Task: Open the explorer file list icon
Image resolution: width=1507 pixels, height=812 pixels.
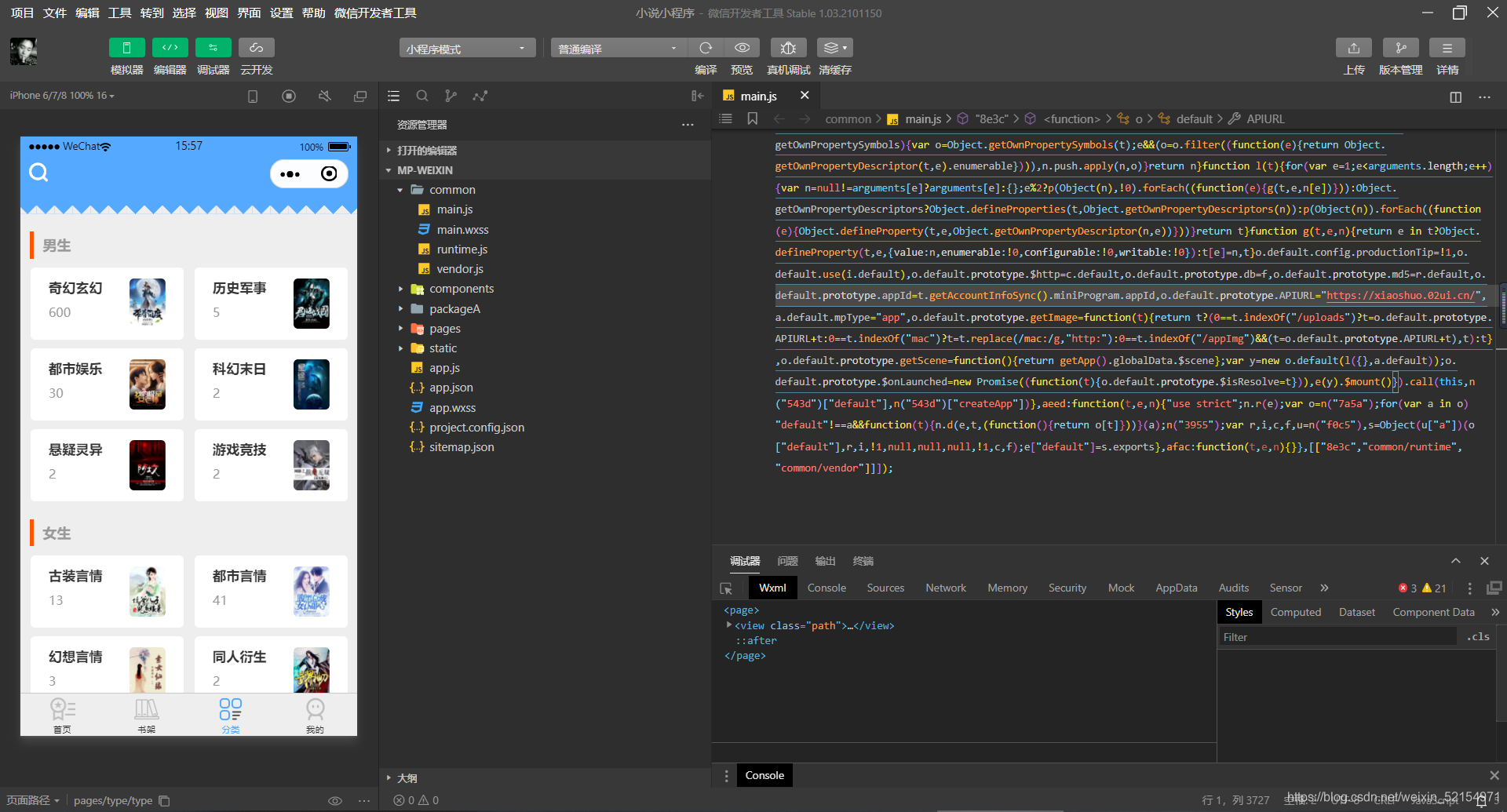Action: 394,96
